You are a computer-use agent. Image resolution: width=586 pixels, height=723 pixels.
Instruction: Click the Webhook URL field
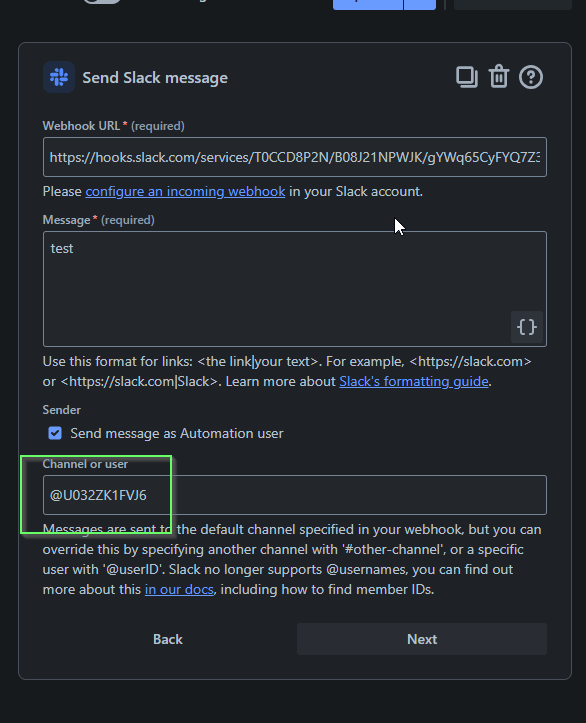(x=295, y=157)
